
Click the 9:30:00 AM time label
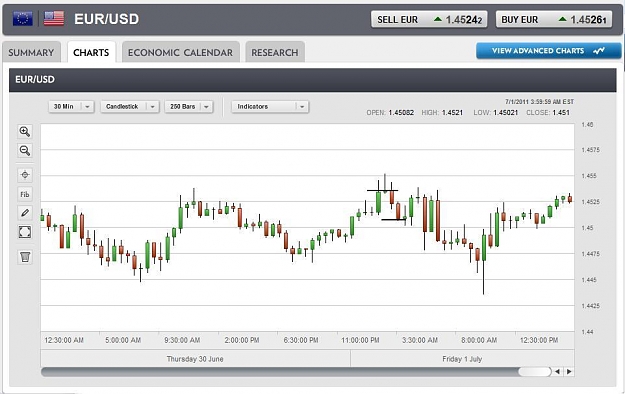182,340
